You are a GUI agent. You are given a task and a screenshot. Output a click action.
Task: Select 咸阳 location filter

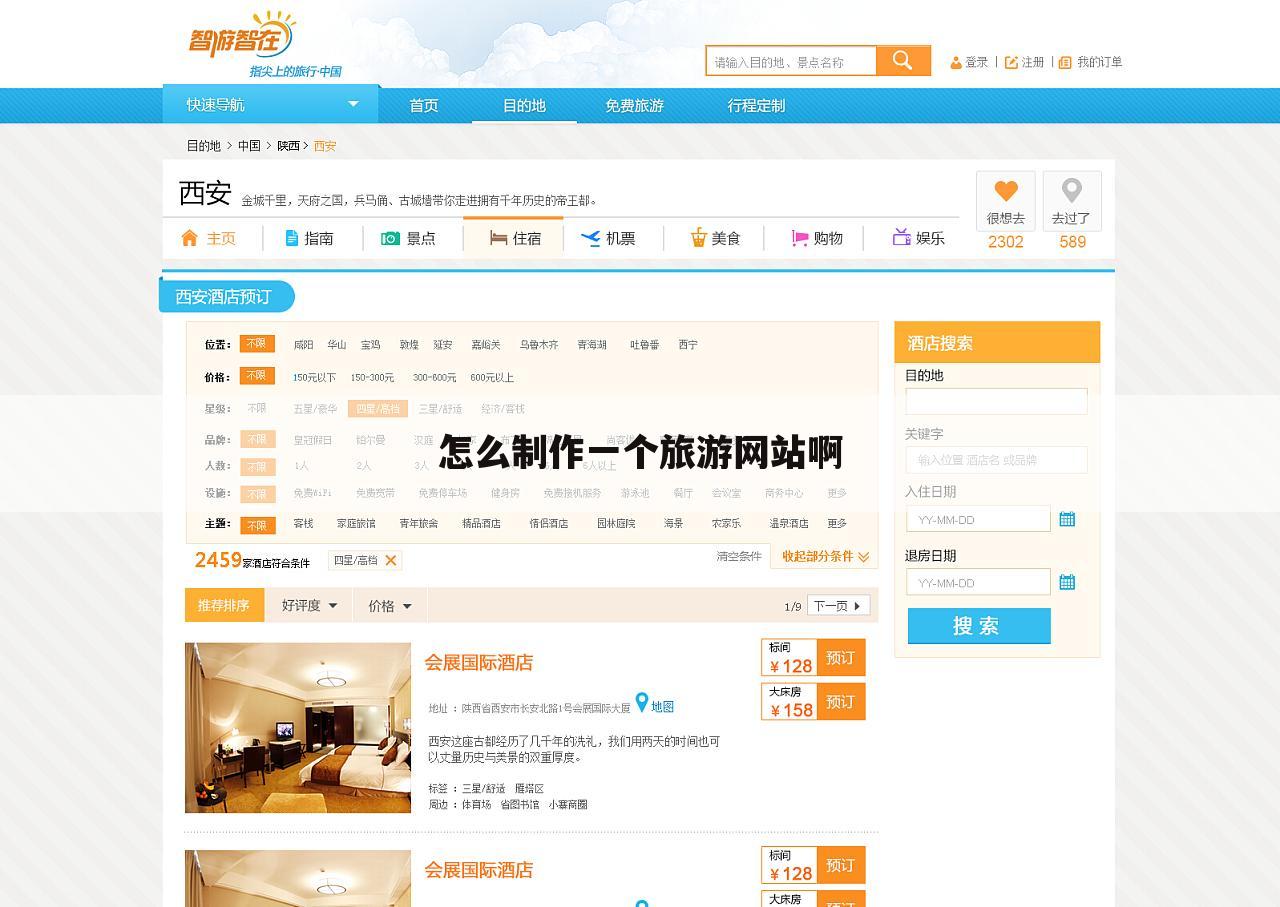pyautogui.click(x=304, y=345)
